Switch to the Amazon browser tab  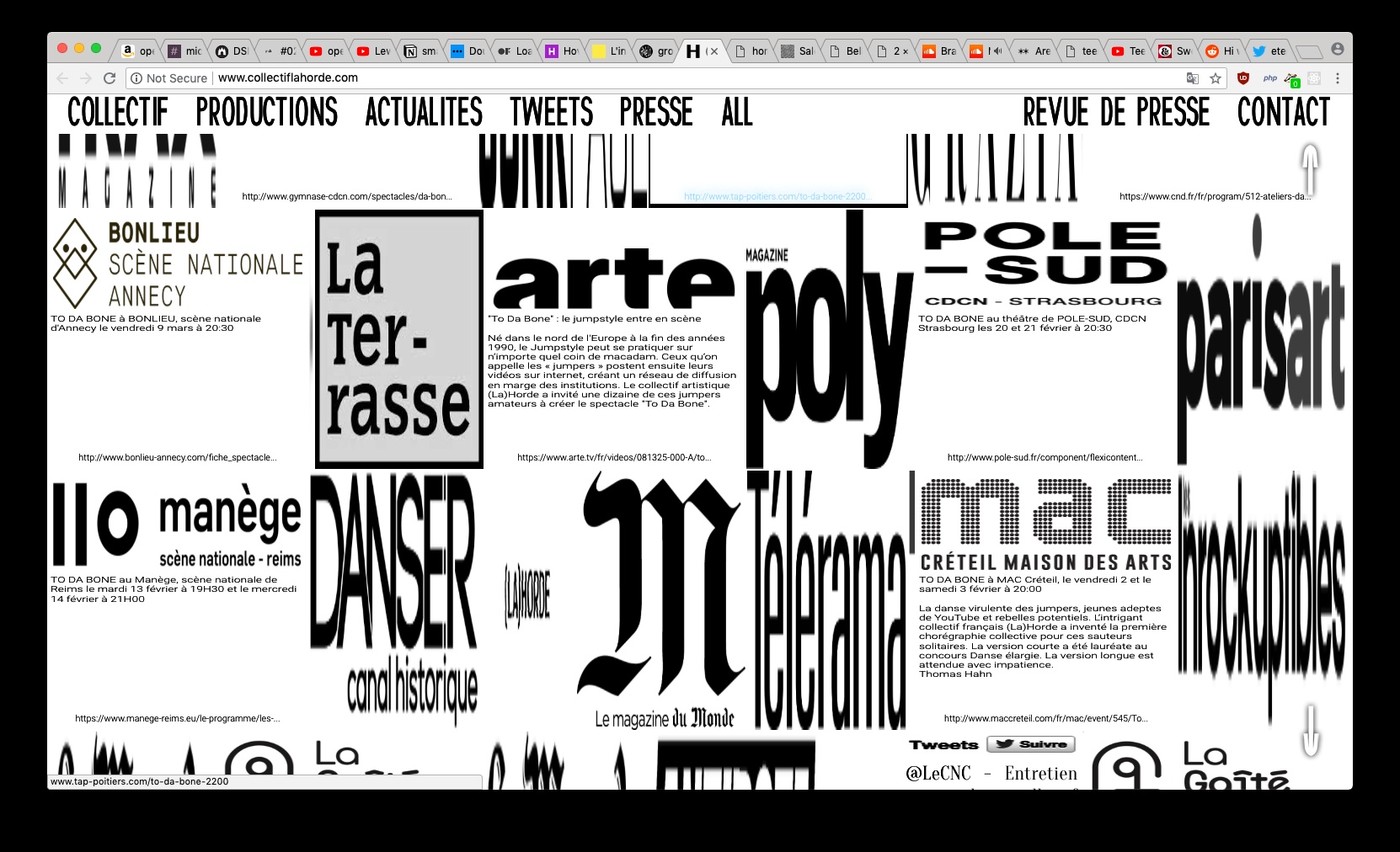(x=138, y=51)
